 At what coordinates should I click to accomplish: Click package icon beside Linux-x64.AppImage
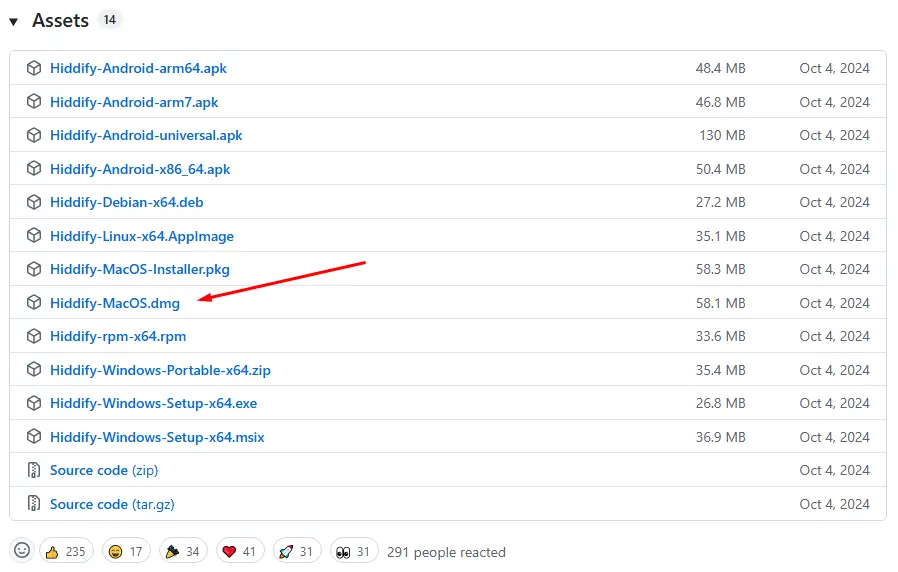[34, 236]
